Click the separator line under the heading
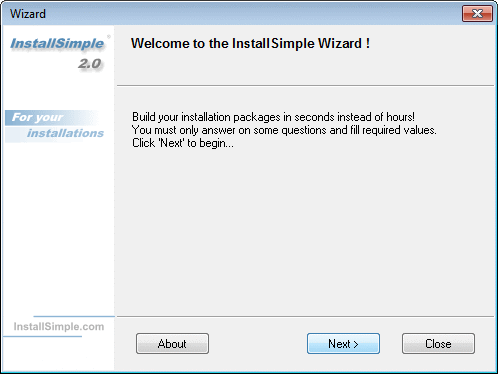498x374 pixels. tap(305, 86)
